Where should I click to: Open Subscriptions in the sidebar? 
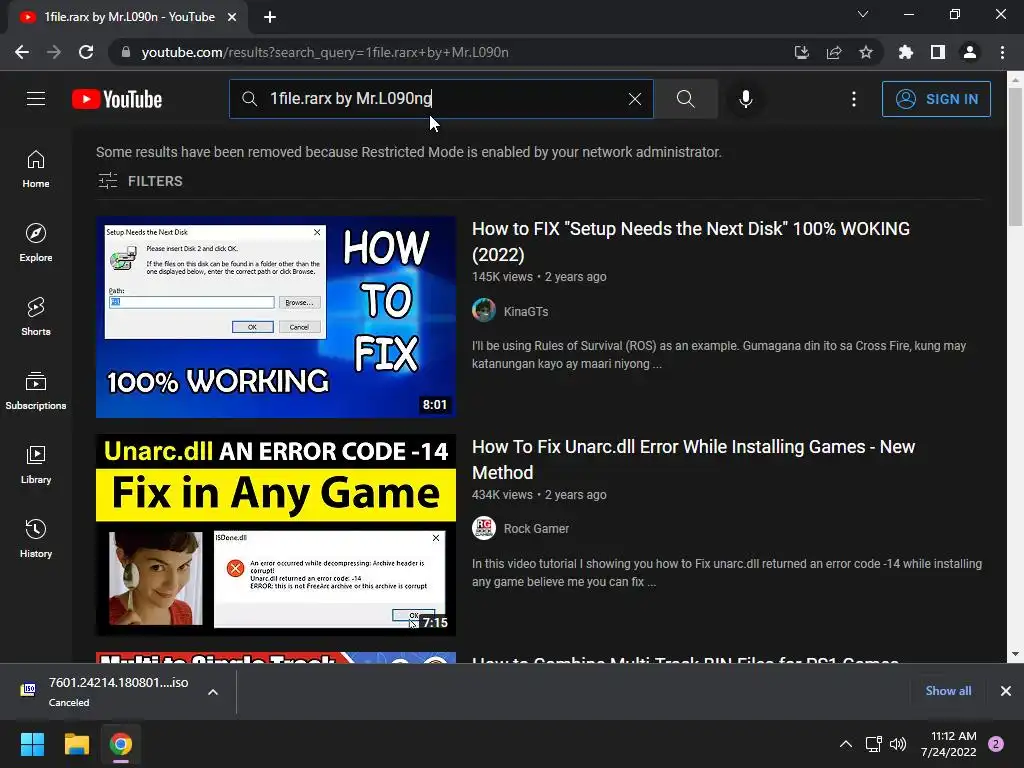pos(36,391)
